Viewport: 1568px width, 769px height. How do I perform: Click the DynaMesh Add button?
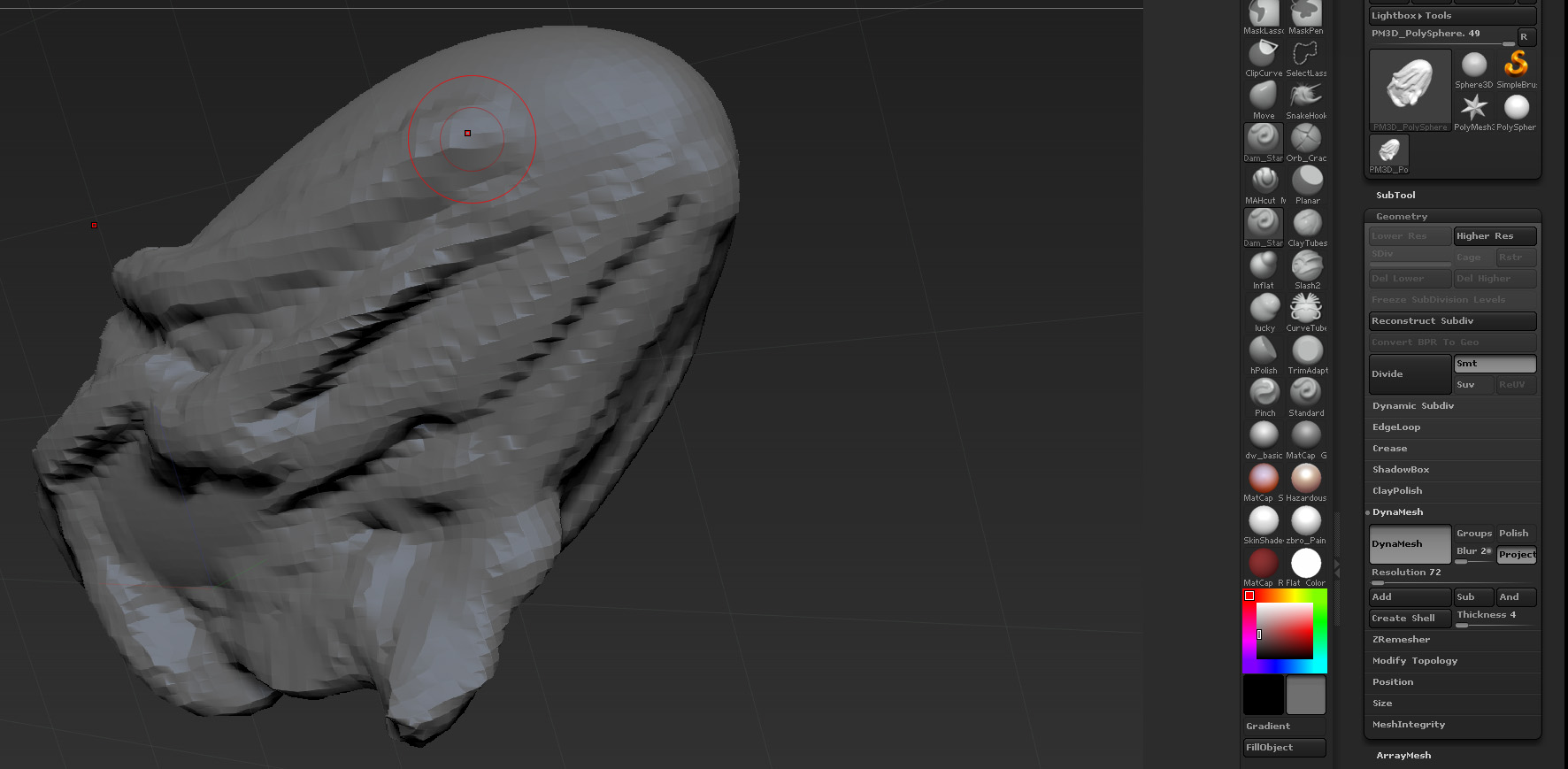[1410, 597]
